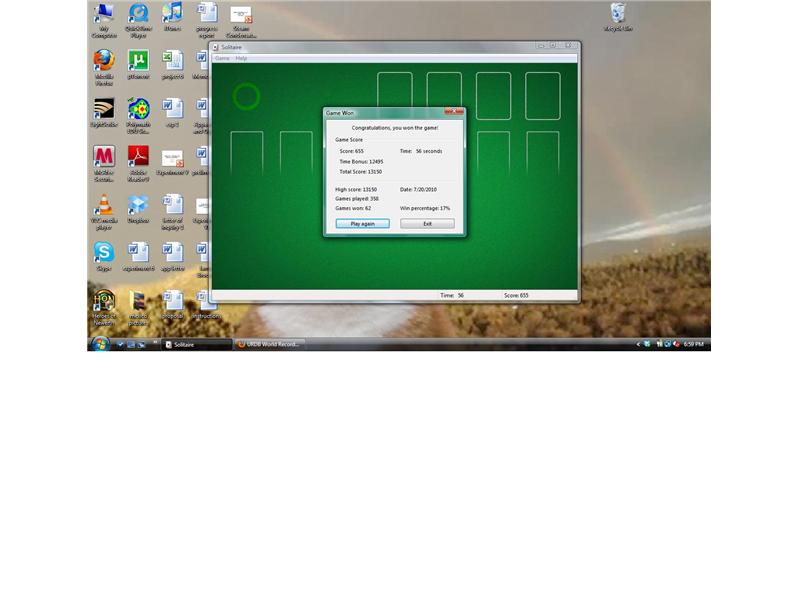Open Recycle Bin on desktop
The height and width of the screenshot is (600, 800).
tap(618, 17)
